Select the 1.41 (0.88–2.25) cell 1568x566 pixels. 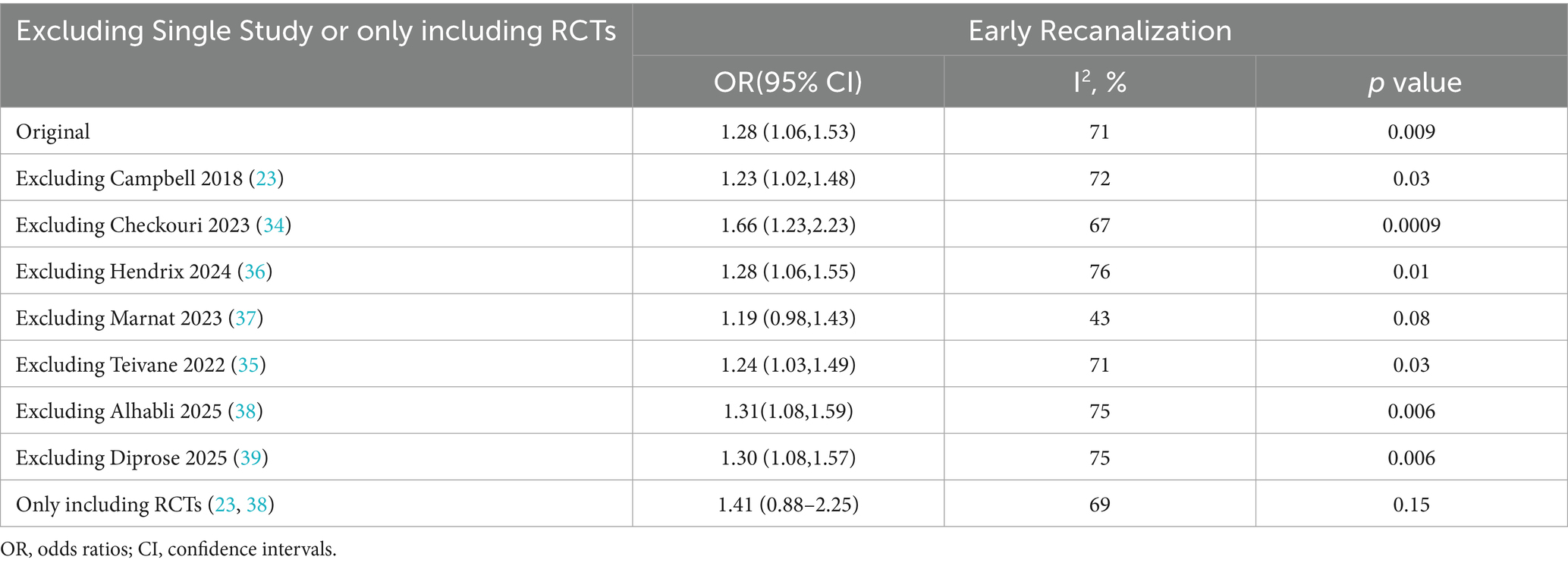coord(788,505)
